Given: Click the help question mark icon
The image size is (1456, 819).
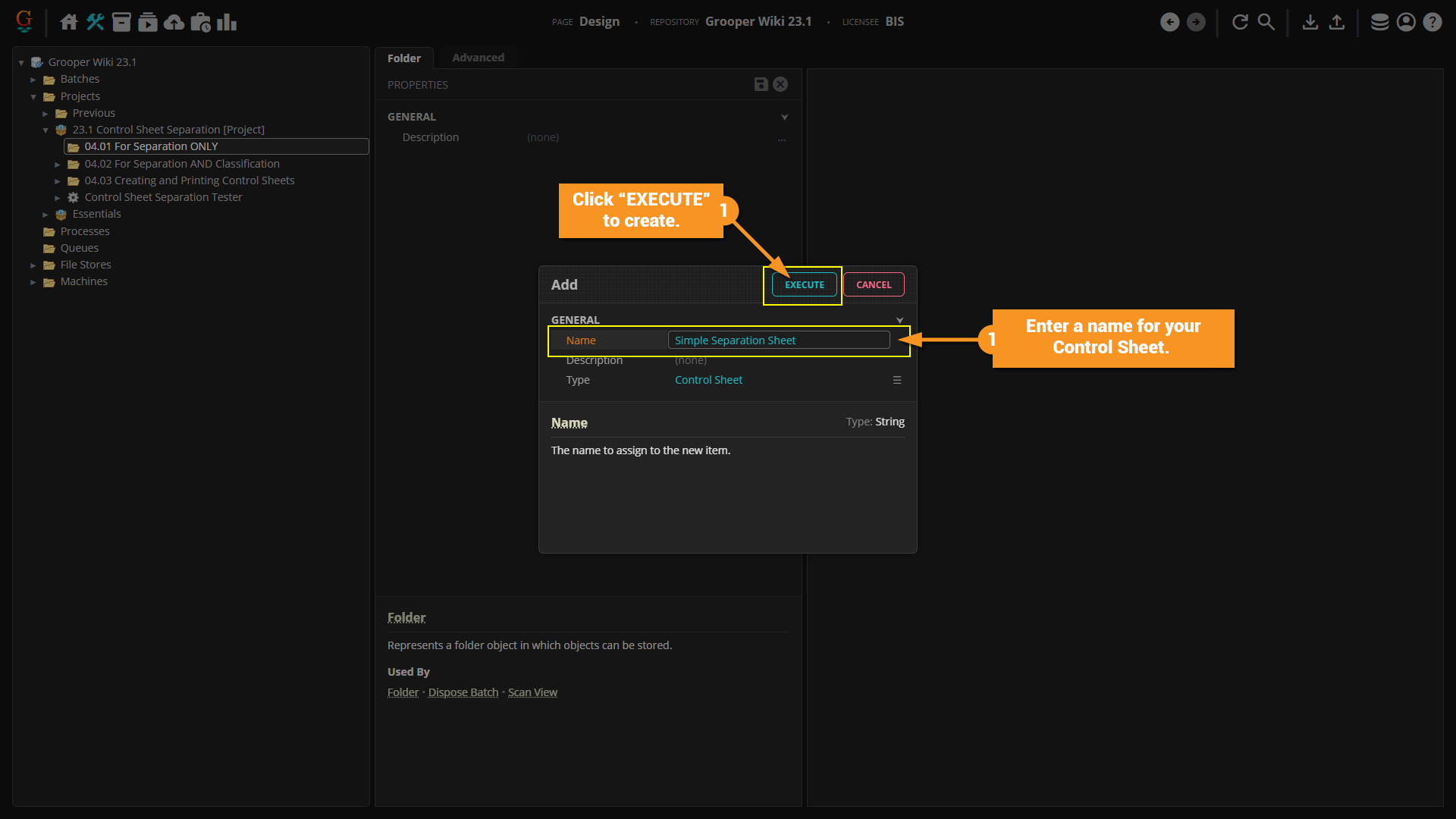Looking at the screenshot, I should click(x=1432, y=22).
